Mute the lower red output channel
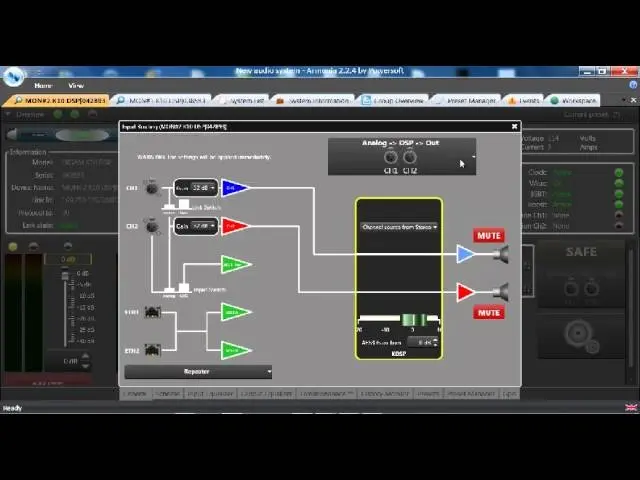Viewport: 640px width, 480px height. pos(489,313)
